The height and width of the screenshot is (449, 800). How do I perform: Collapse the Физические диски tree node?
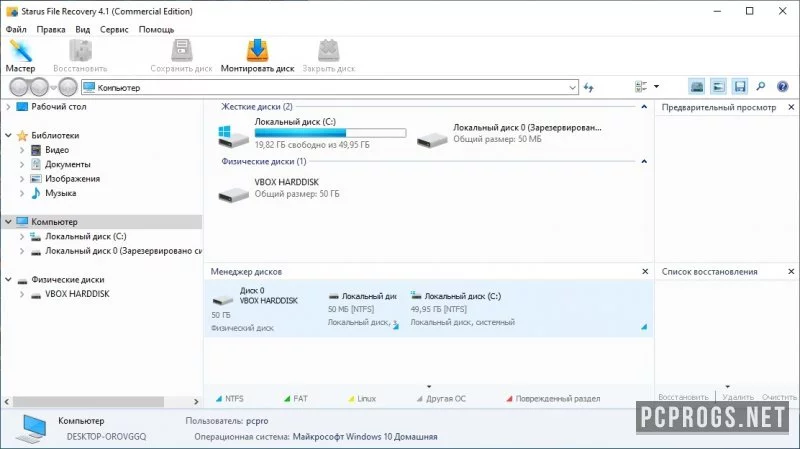8,280
